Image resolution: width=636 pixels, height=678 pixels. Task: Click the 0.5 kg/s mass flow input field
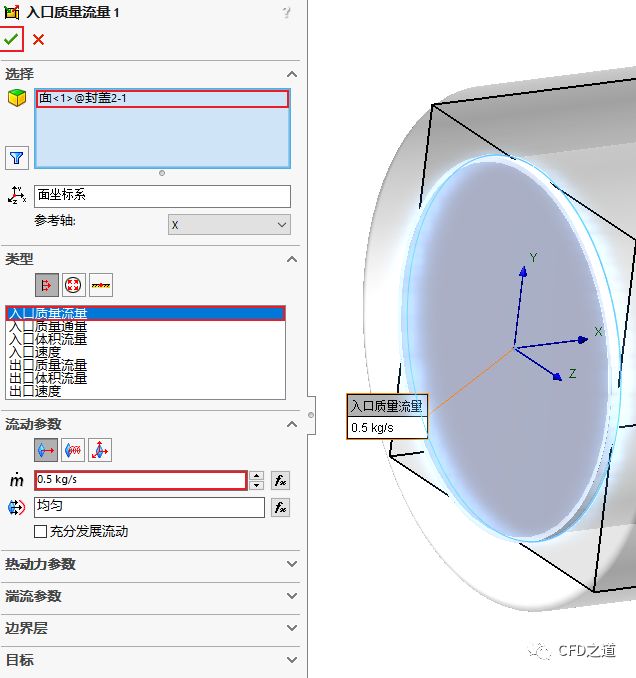[141, 480]
